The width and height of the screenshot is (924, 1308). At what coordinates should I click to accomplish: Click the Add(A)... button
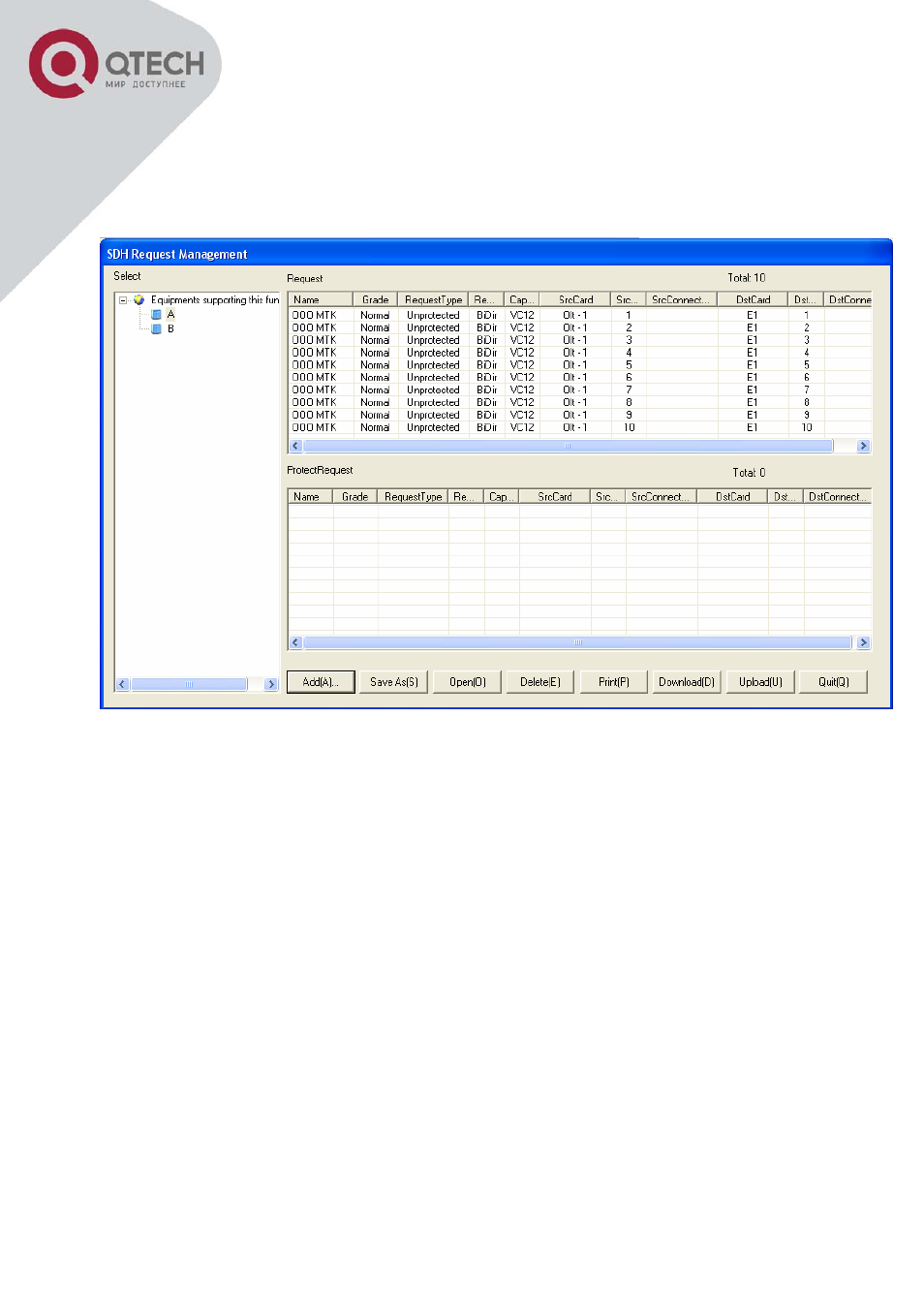point(321,682)
